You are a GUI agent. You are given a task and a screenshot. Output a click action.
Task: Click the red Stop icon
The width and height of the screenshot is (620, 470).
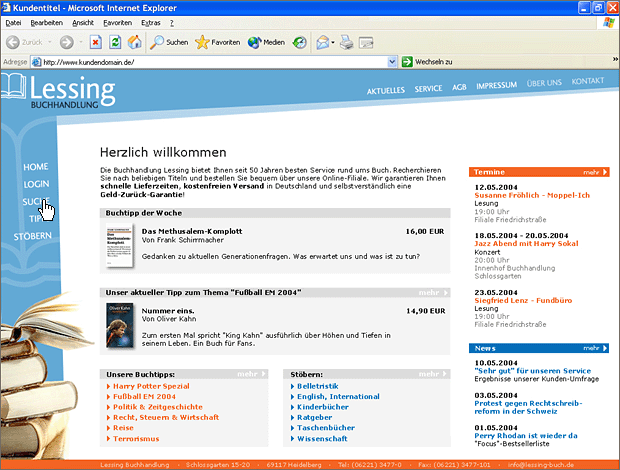pos(95,42)
